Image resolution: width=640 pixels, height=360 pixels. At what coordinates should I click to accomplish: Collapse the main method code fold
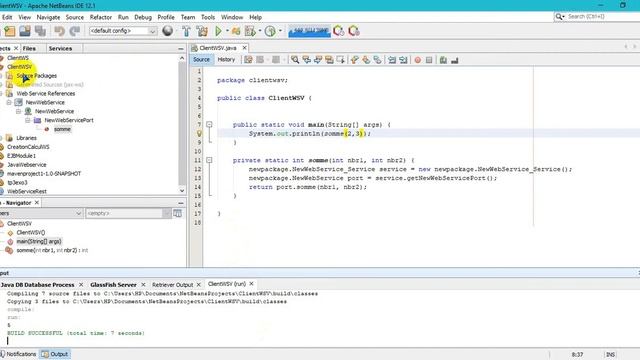click(209, 124)
